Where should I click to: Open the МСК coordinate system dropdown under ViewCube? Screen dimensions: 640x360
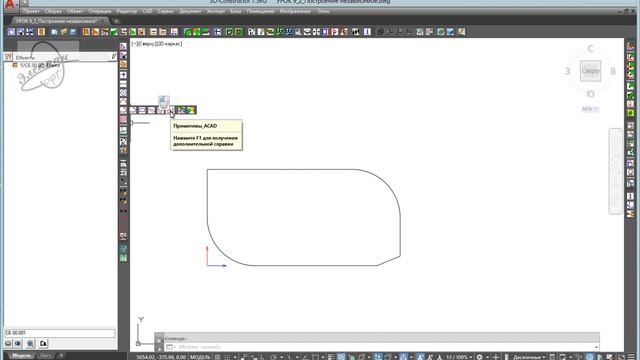(x=590, y=109)
